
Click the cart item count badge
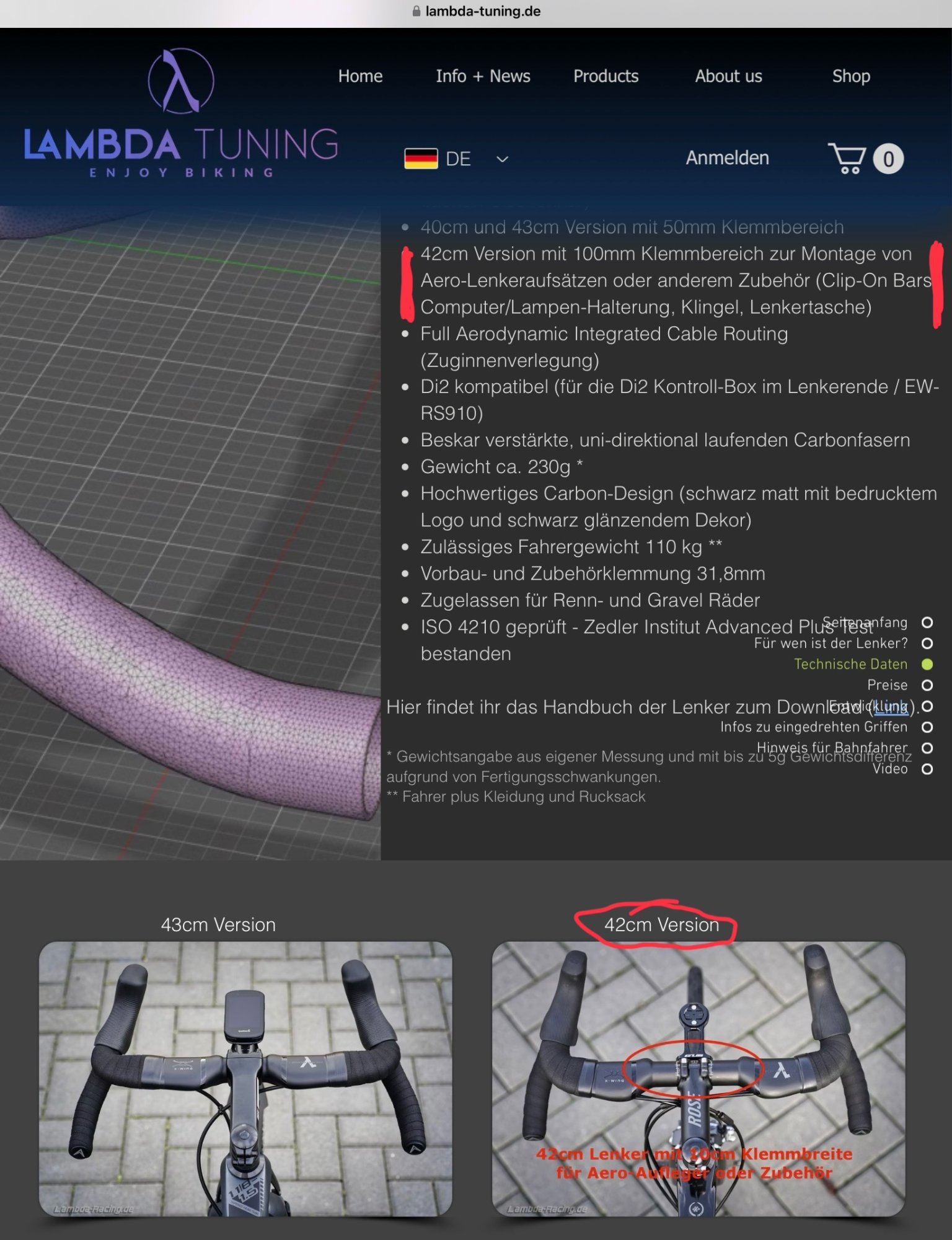(888, 159)
